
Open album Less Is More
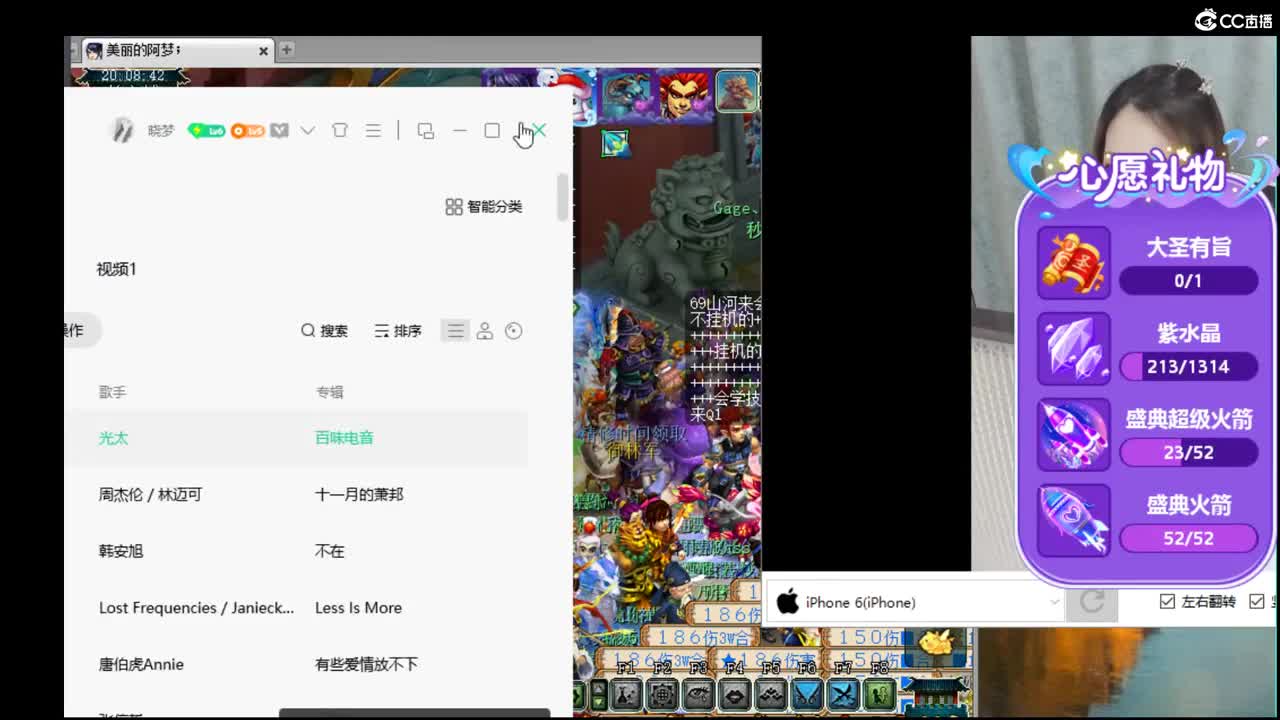(358, 608)
